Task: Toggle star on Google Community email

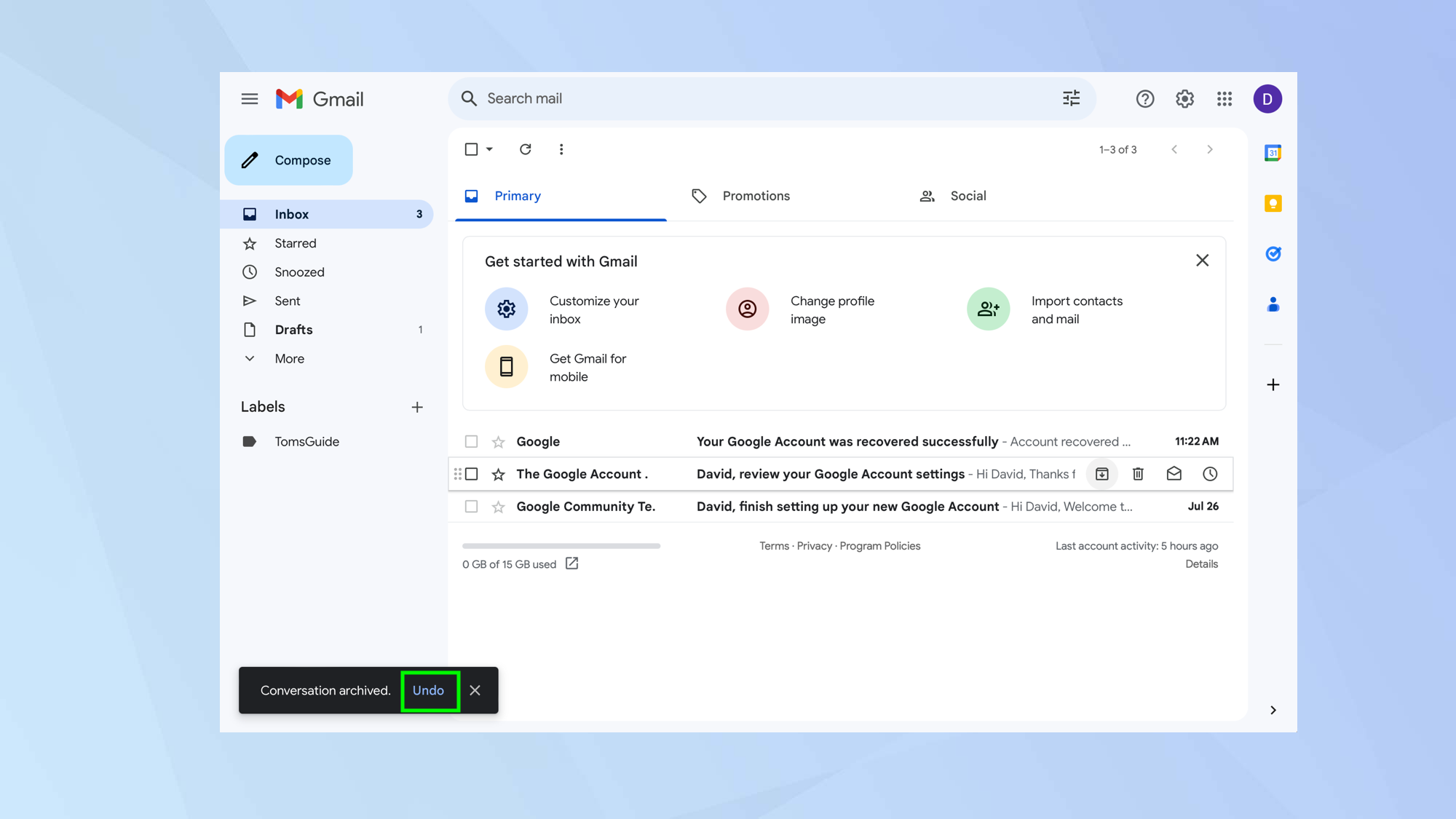Action: click(497, 506)
